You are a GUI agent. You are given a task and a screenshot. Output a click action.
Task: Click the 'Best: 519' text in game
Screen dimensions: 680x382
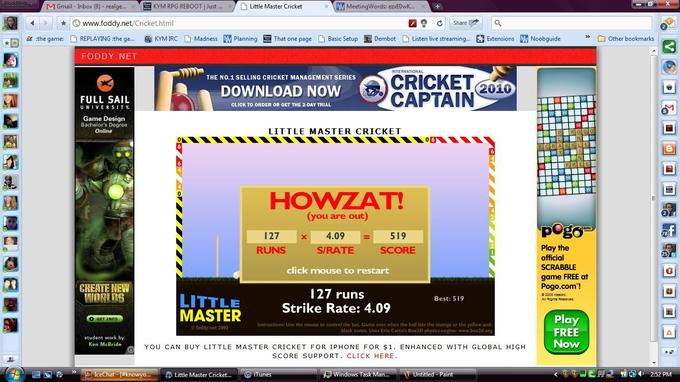click(449, 299)
